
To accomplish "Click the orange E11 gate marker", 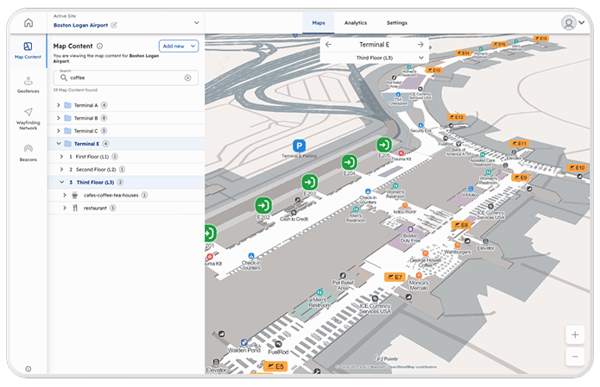I will (519, 144).
